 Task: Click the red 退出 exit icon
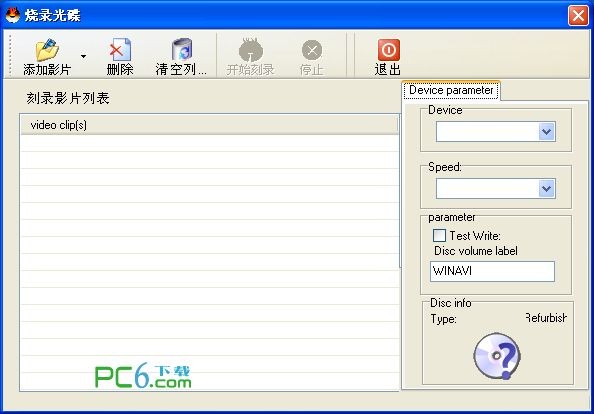(388, 50)
